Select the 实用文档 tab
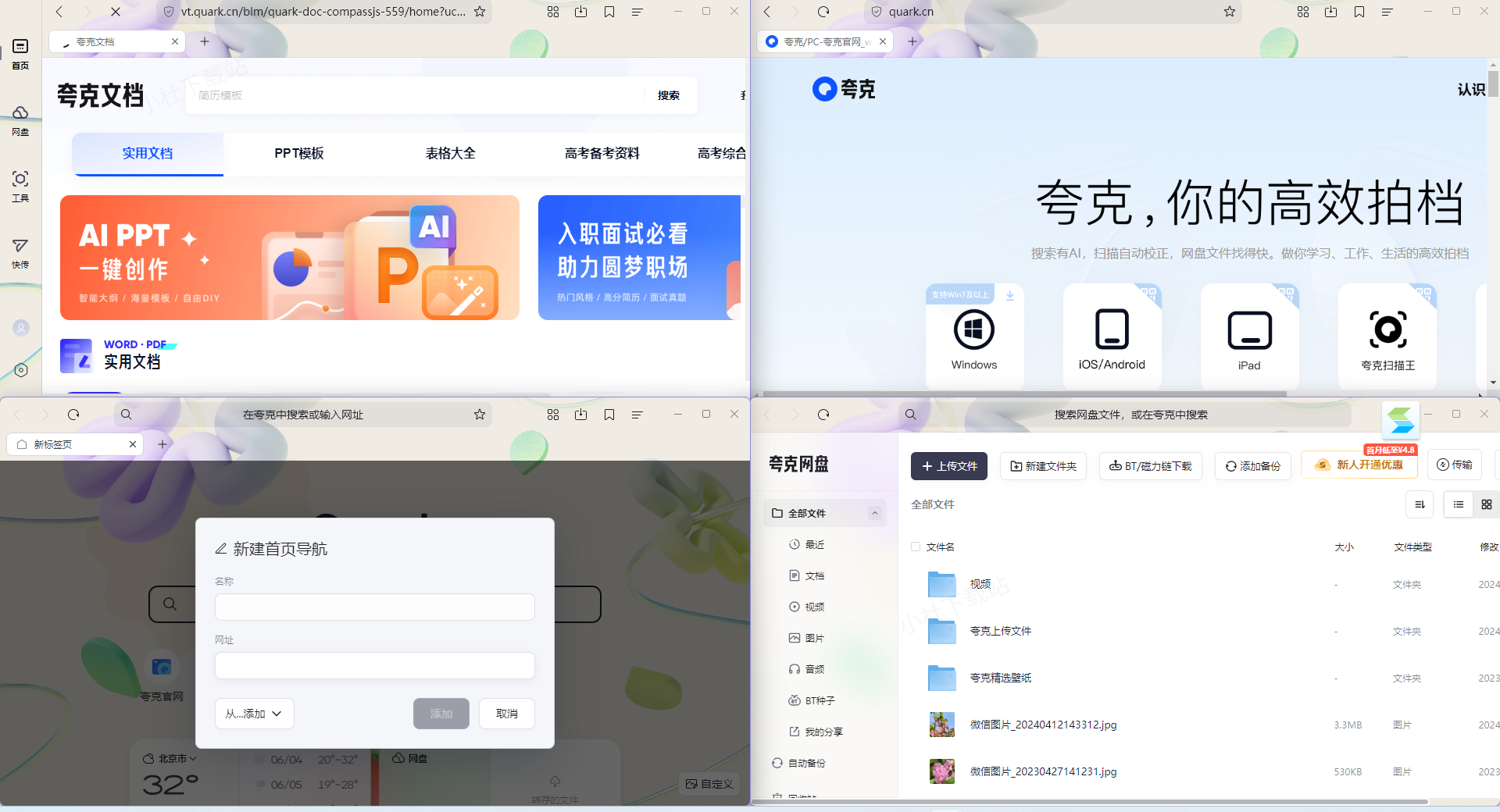Screen dimensions: 1500x812 tap(148, 153)
